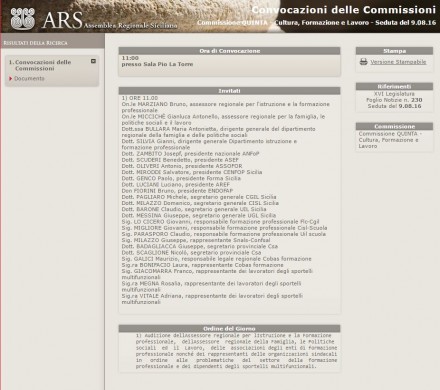The width and height of the screenshot is (440, 390).
Task: Open the Documento sidebar link
Action: click(x=29, y=79)
